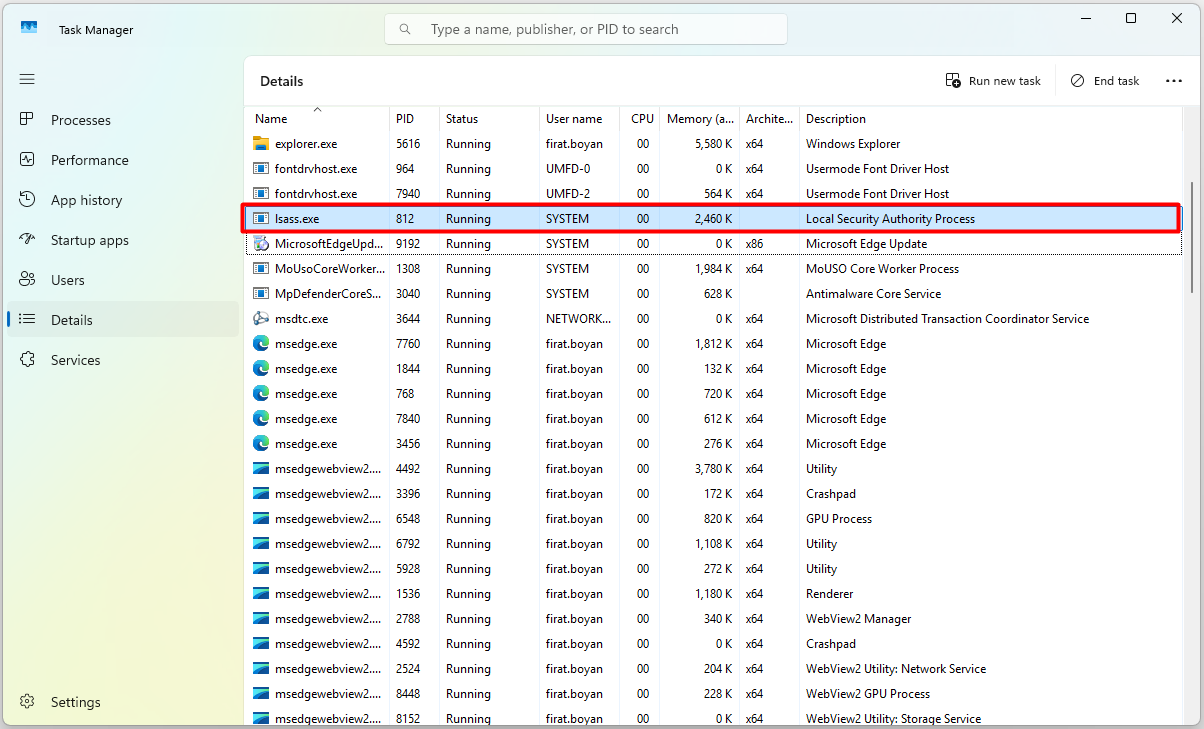
Task: Open the more options ellipsis menu
Action: coord(1174,81)
